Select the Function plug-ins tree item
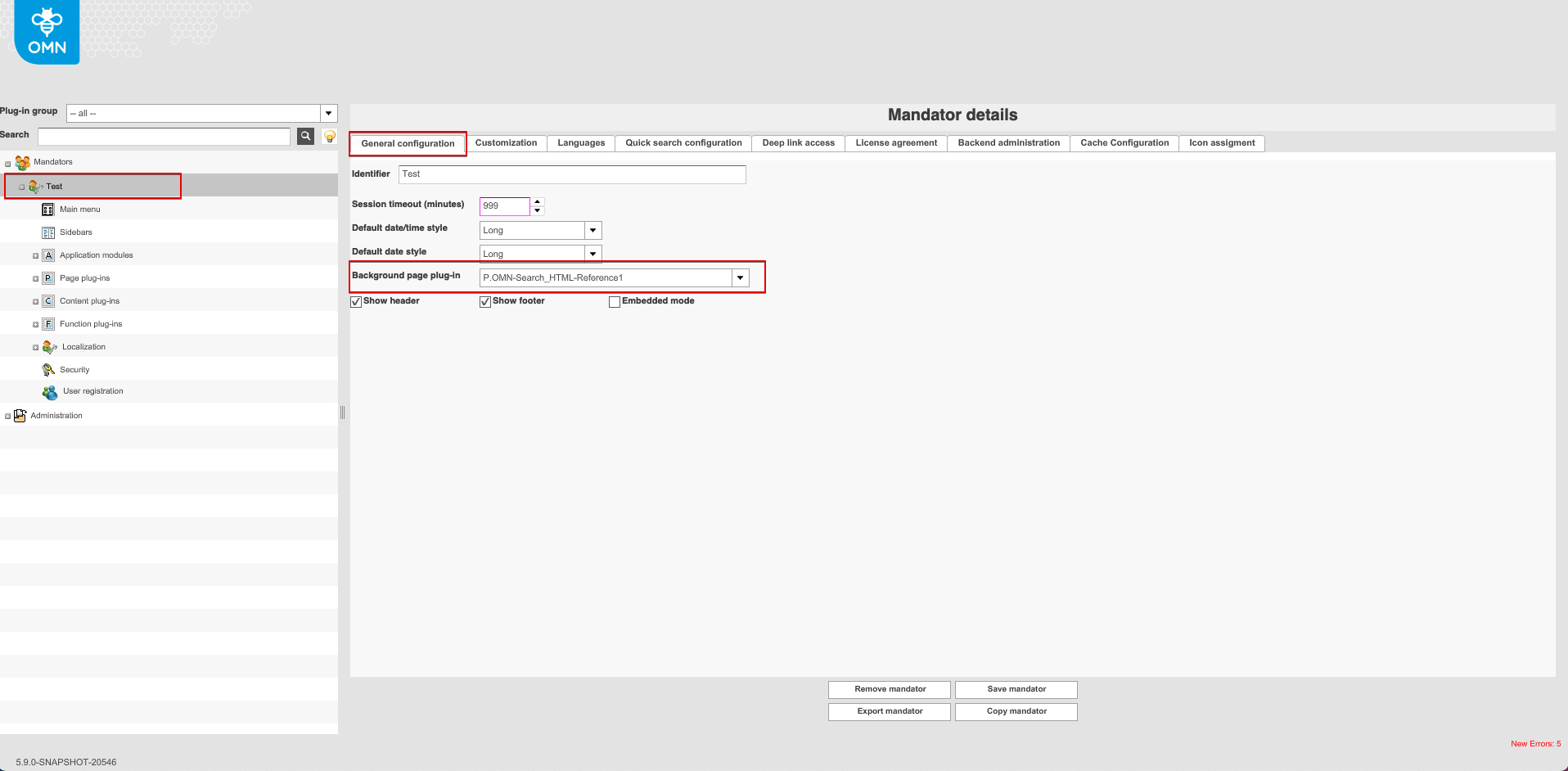The height and width of the screenshot is (771, 1568). (91, 324)
